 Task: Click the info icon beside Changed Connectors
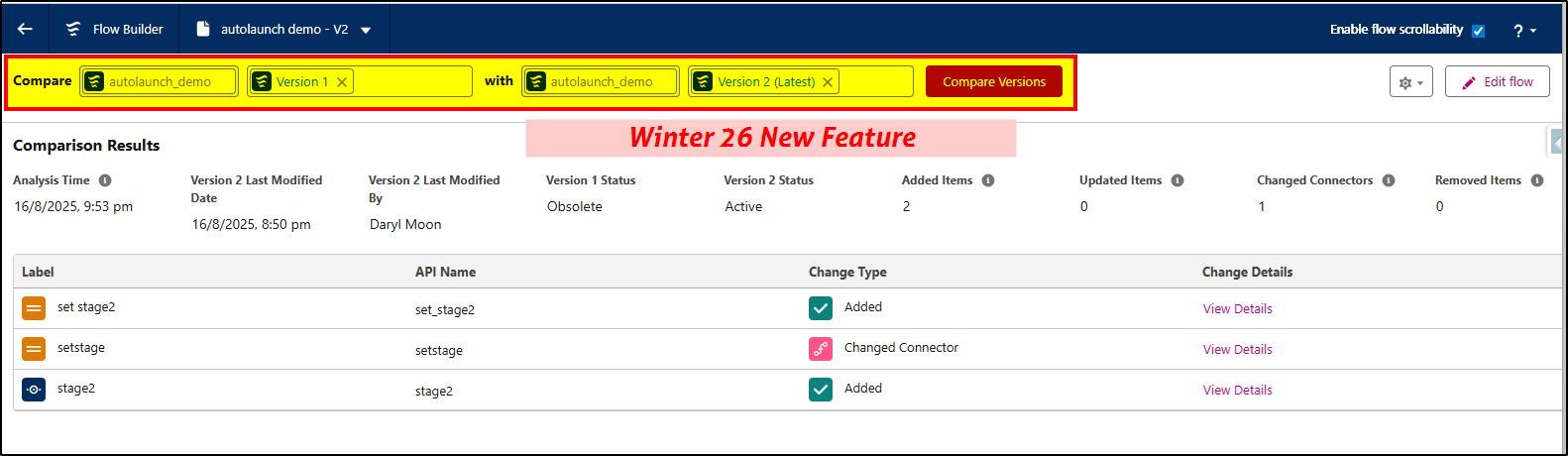[x=1389, y=180]
